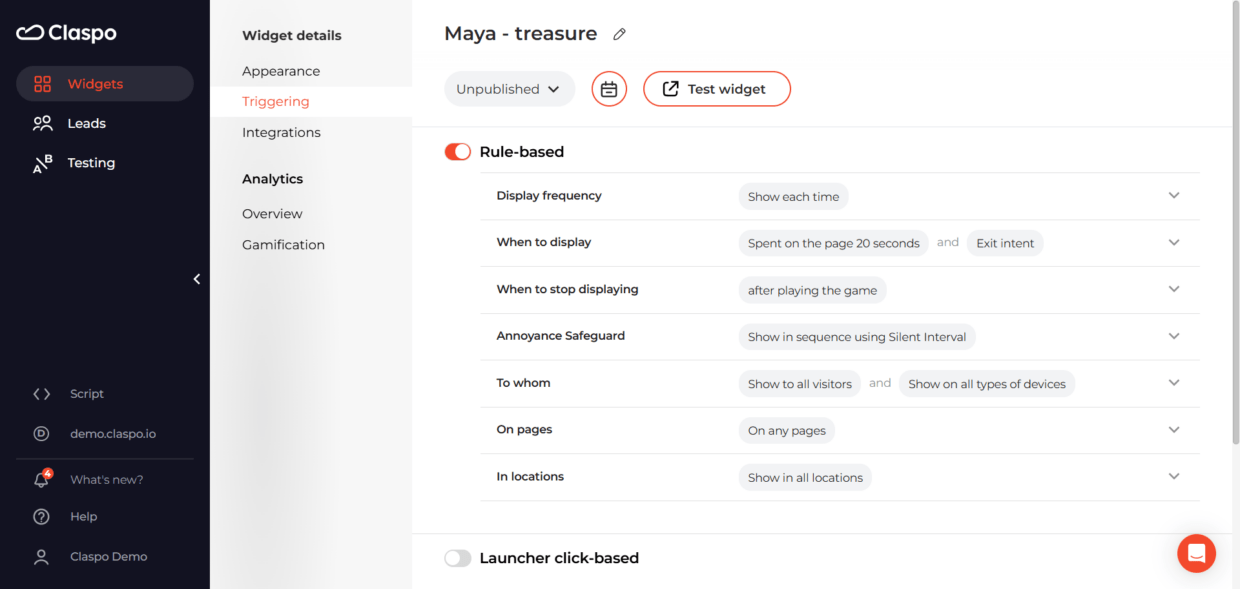Open the Help question mark item
1240x589 pixels.
tap(83, 517)
